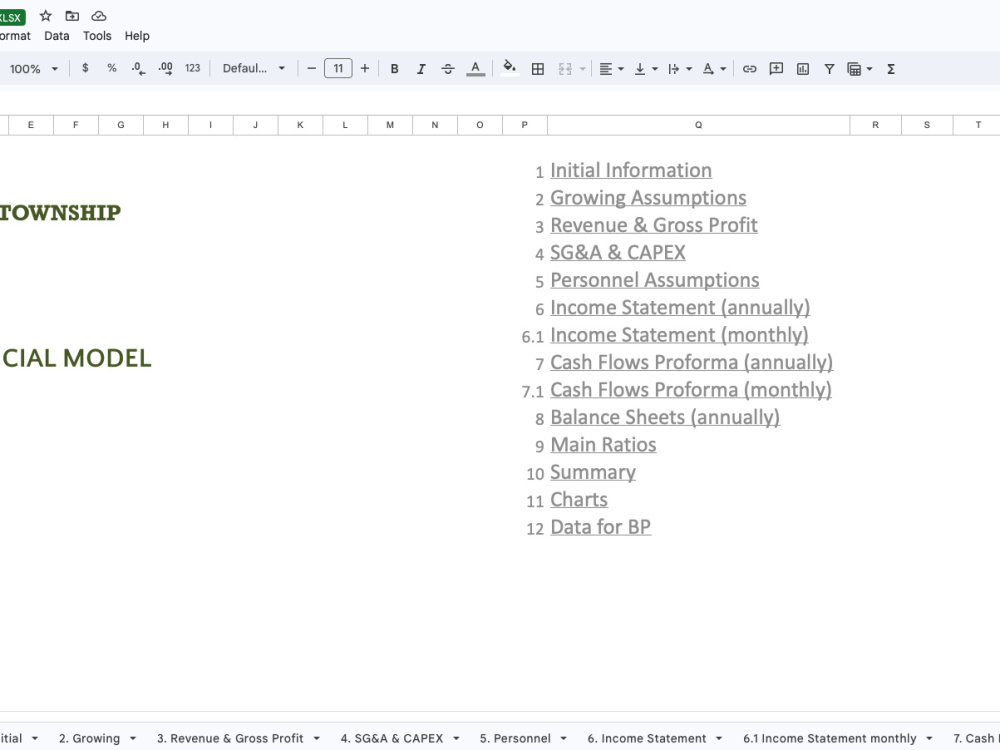
Task: Star this spreadsheet document
Action: coord(45,16)
